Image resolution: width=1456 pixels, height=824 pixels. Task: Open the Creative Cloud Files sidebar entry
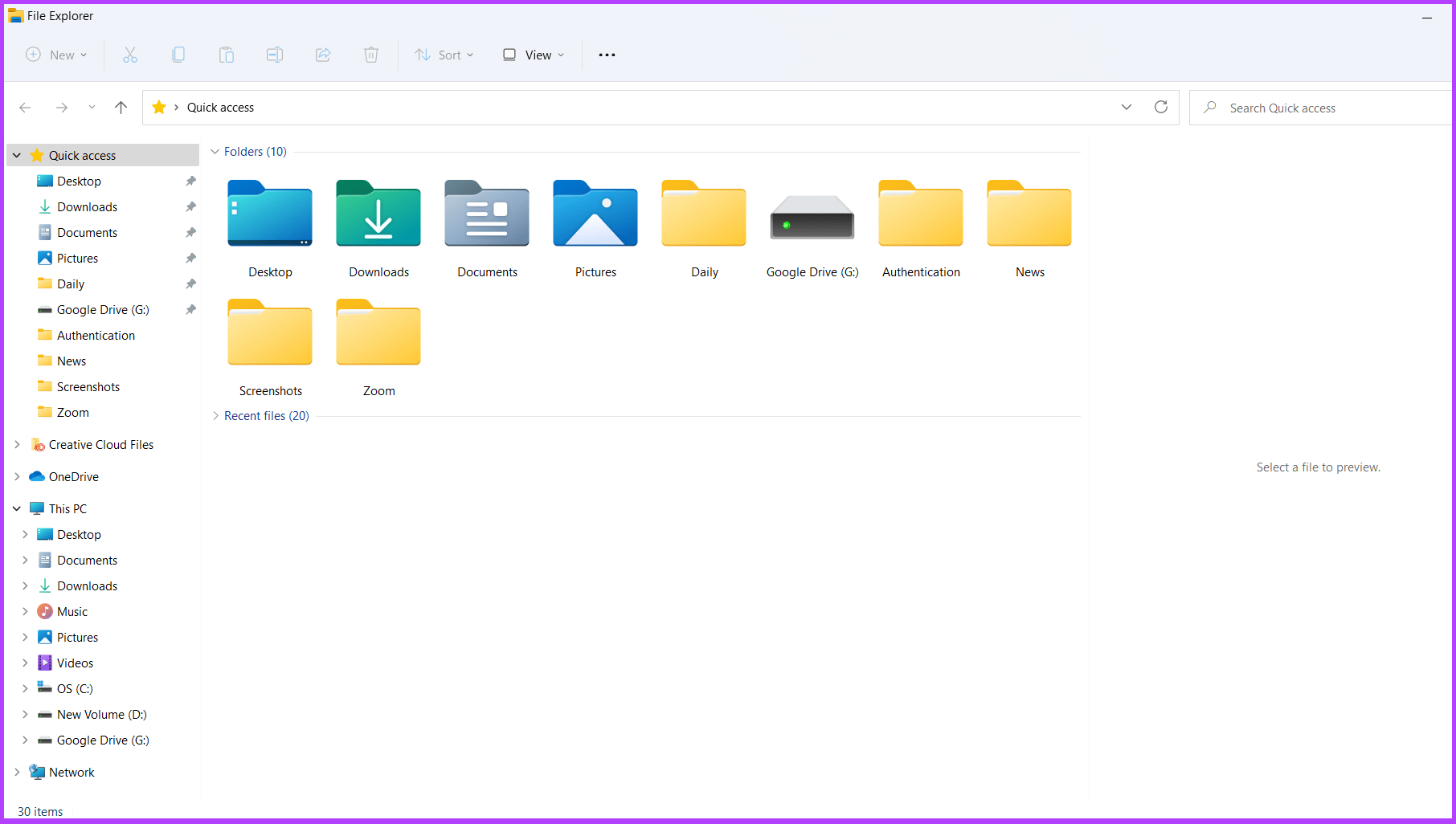point(101,444)
